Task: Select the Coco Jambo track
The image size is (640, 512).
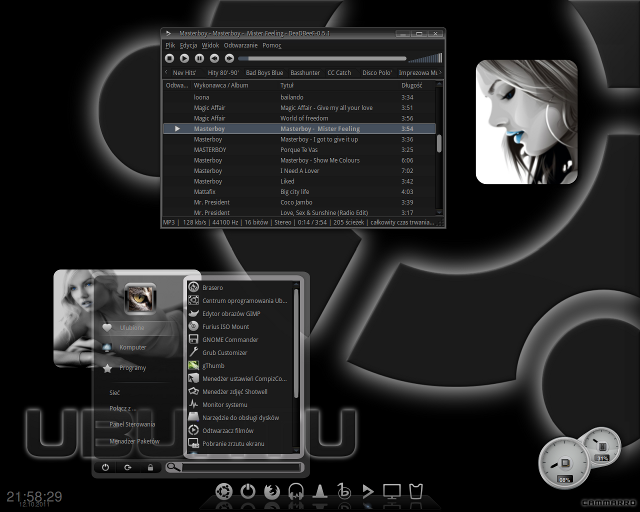Action: pyautogui.click(x=299, y=202)
